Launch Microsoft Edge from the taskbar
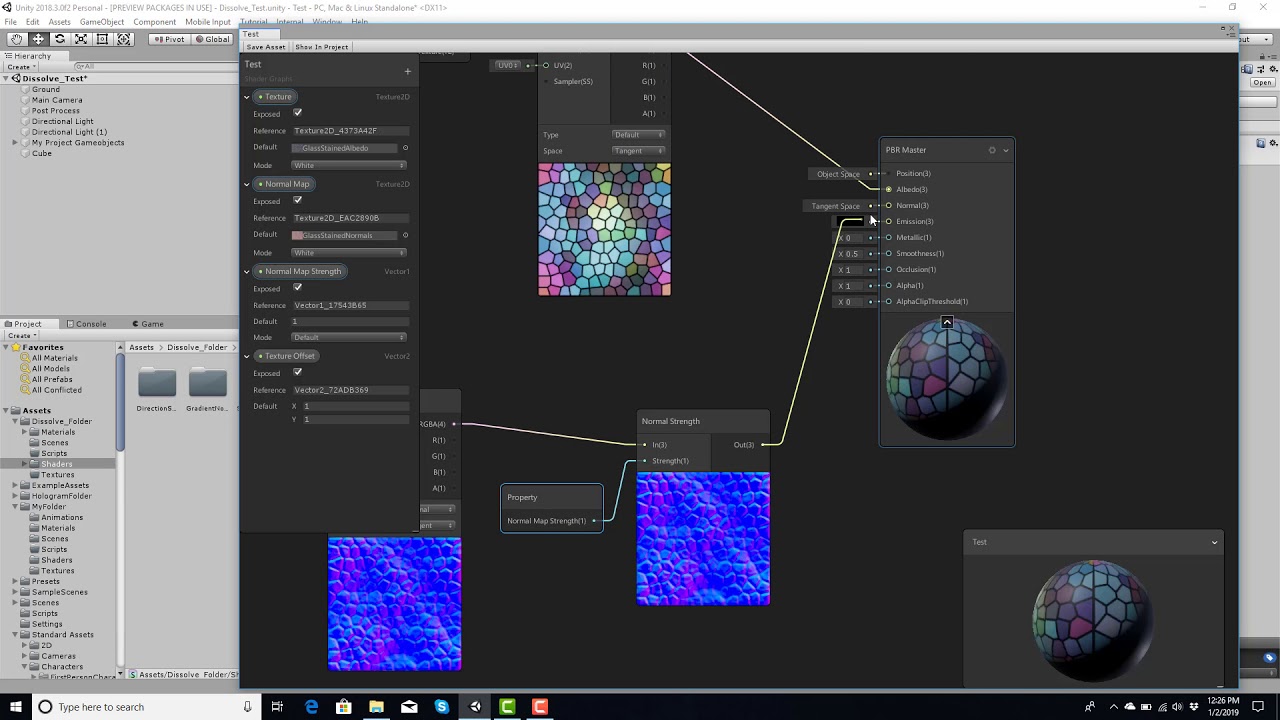Image resolution: width=1280 pixels, height=720 pixels. 311,707
